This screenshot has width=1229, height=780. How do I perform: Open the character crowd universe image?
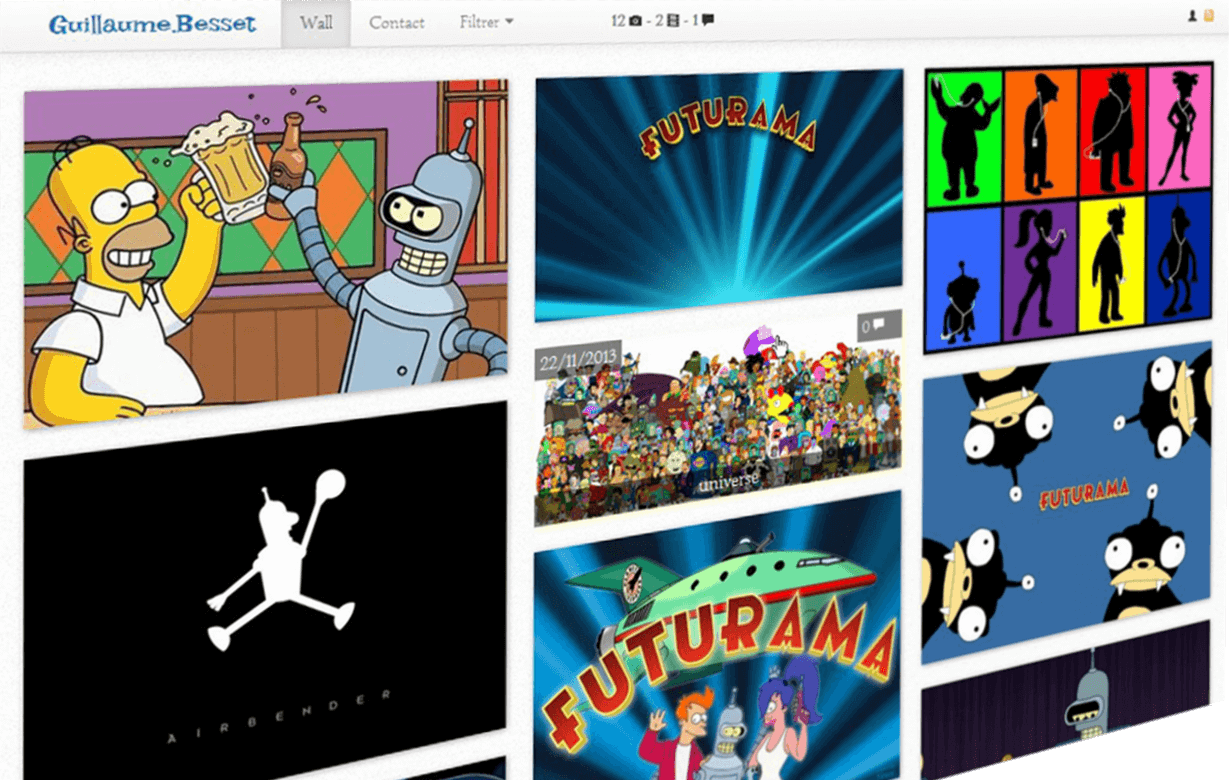[718, 430]
